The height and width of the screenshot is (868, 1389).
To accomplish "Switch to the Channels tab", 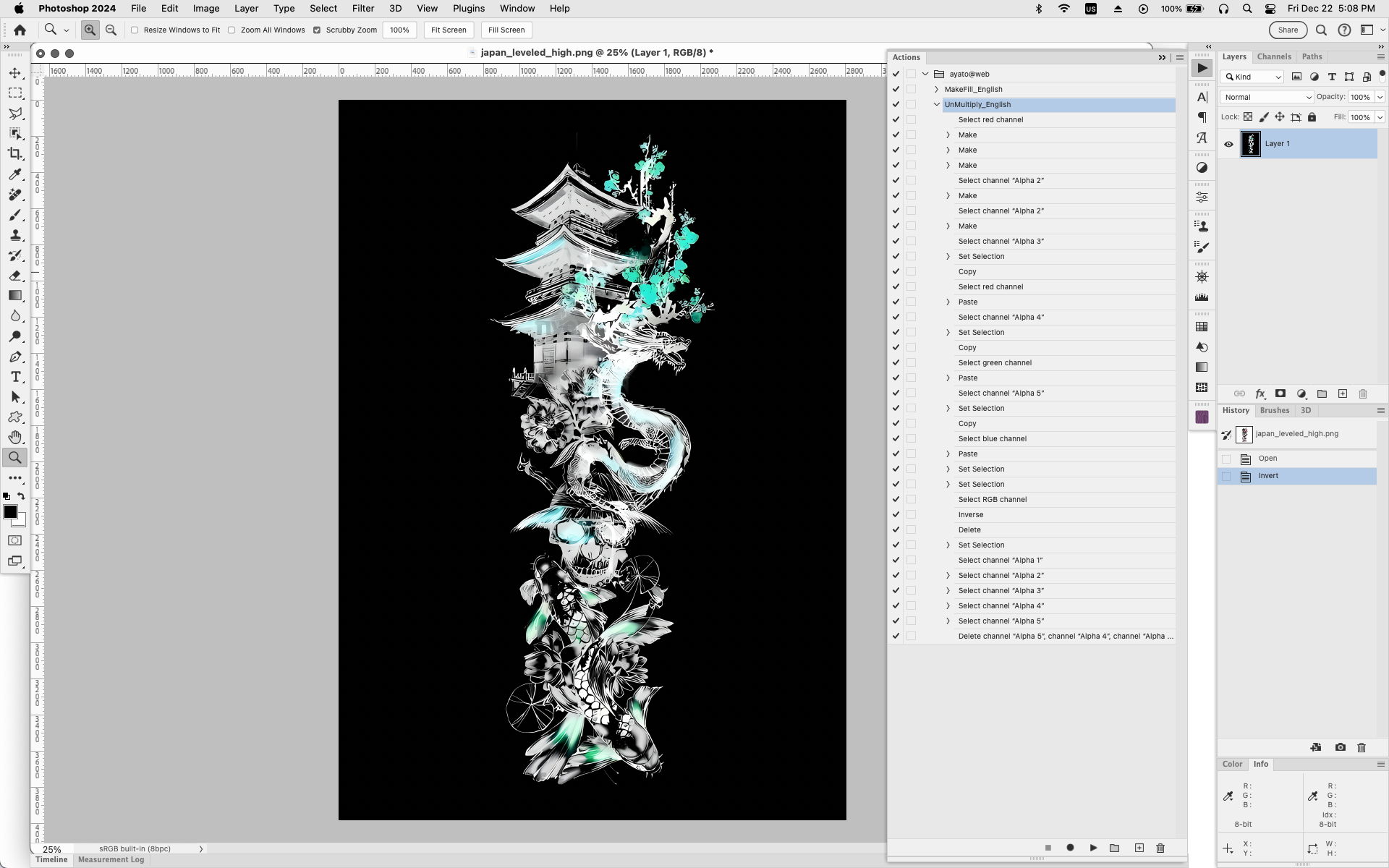I will coord(1274,56).
